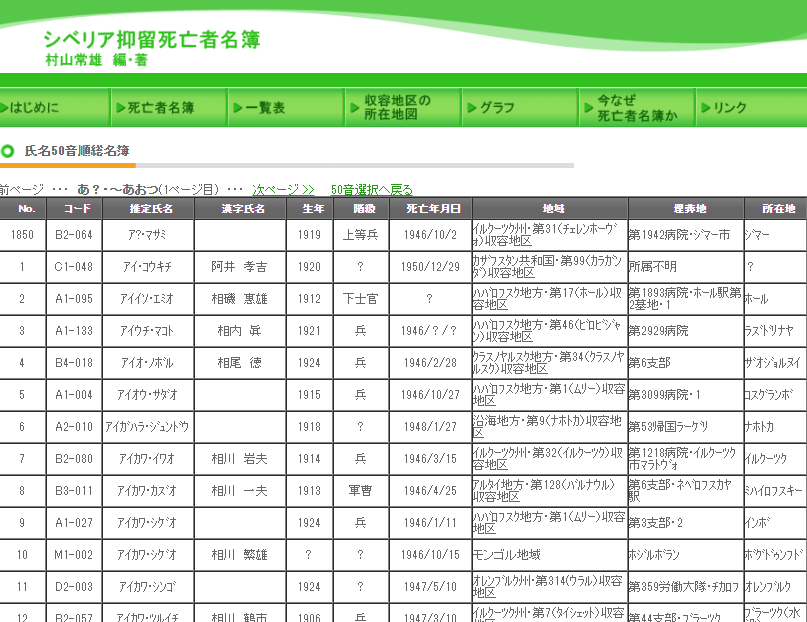Select kanji name 相川 岩夫

pos(240,459)
